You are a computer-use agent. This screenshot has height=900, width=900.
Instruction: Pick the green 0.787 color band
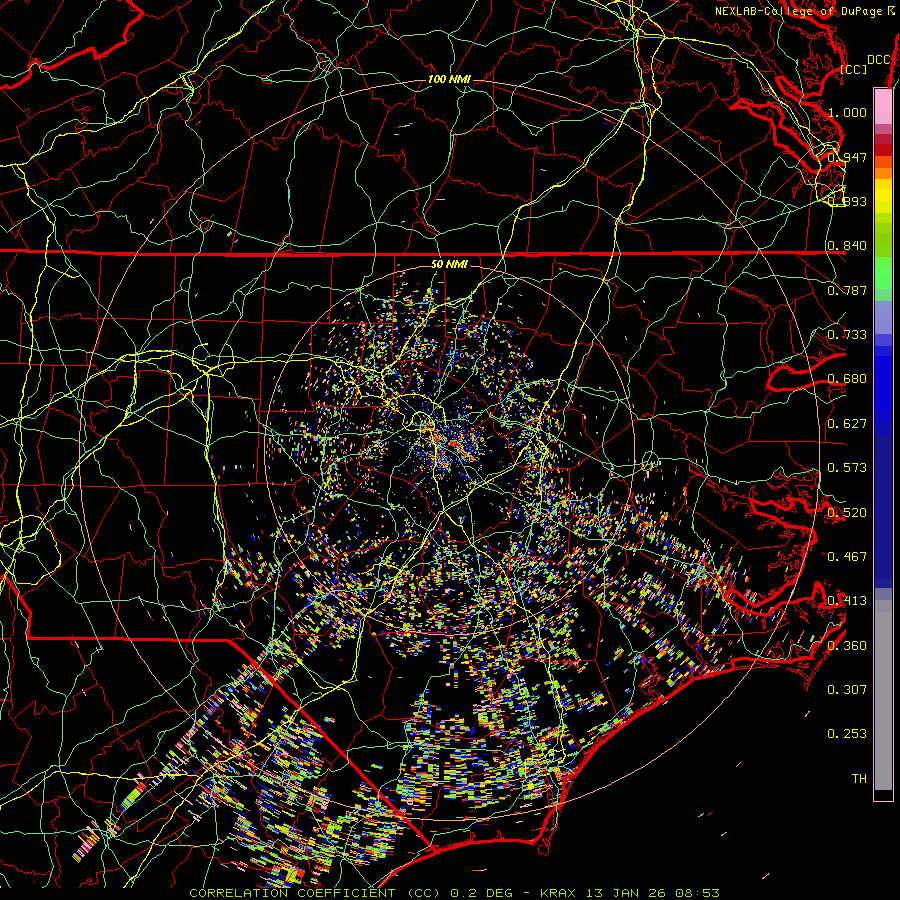(x=883, y=280)
